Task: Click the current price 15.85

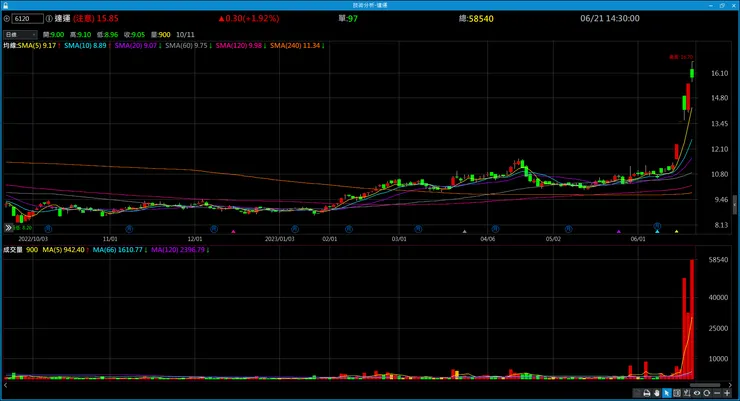Action: (x=108, y=18)
